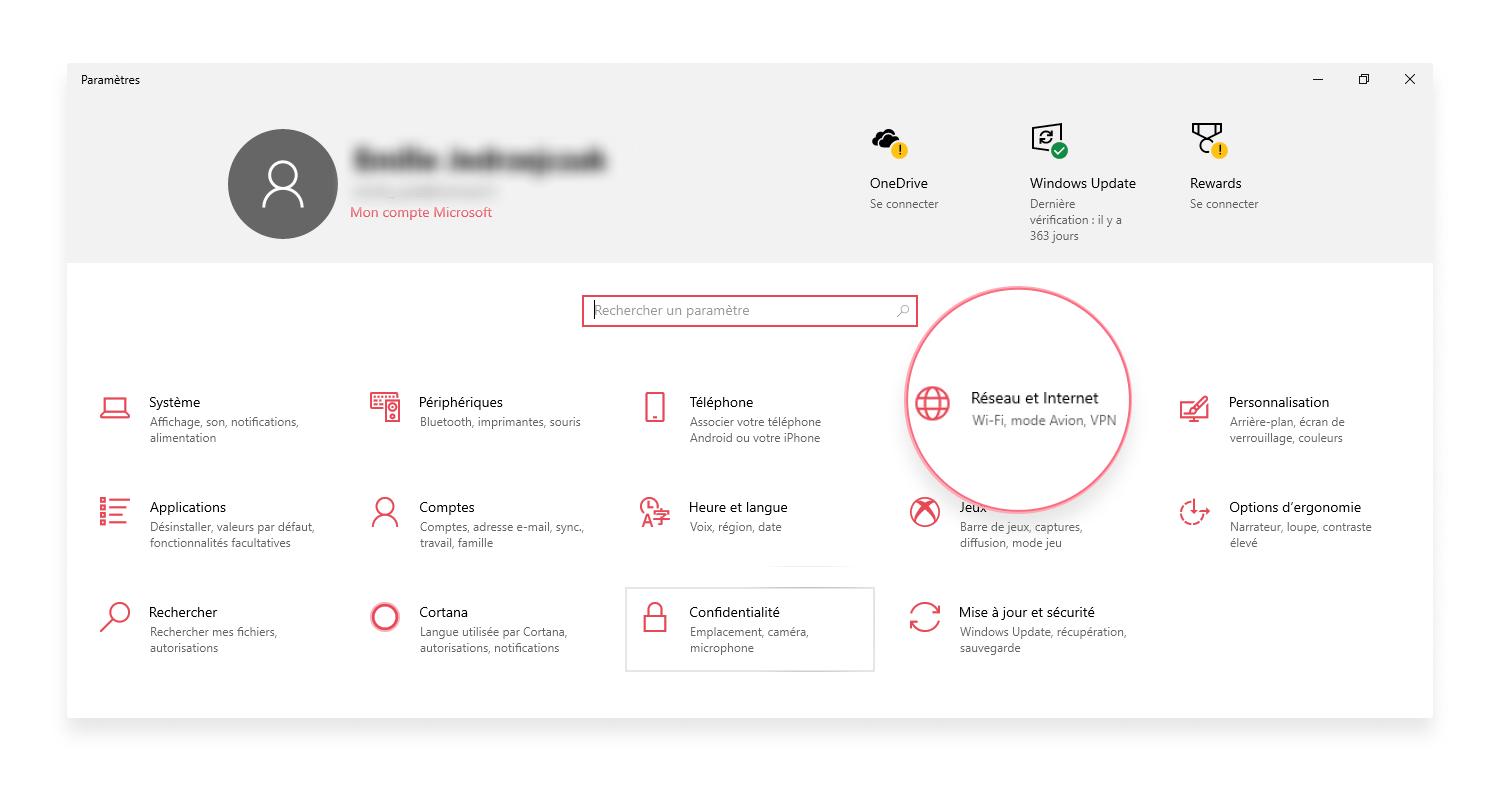Click the Rewards Se connecter text
Screen dimensions: 1500x800
click(x=1224, y=204)
